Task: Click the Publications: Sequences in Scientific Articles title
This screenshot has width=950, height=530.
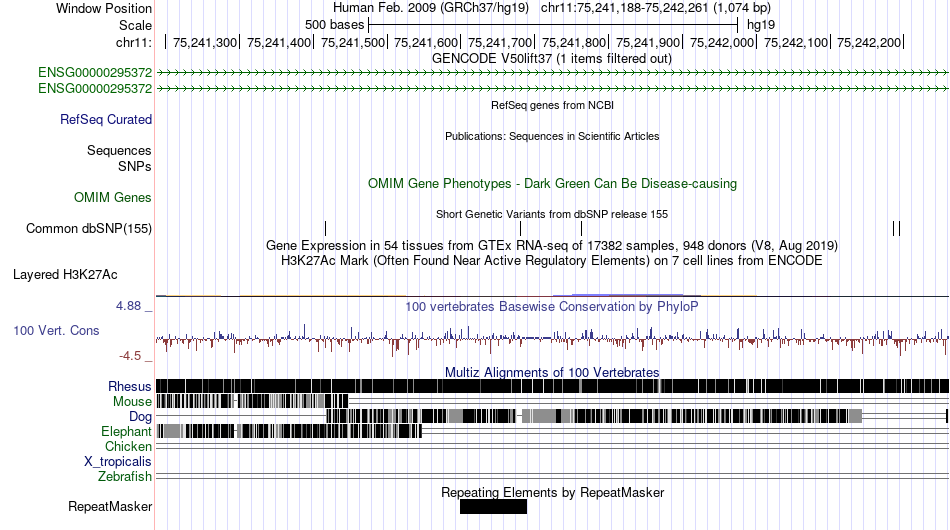Action: [x=552, y=136]
